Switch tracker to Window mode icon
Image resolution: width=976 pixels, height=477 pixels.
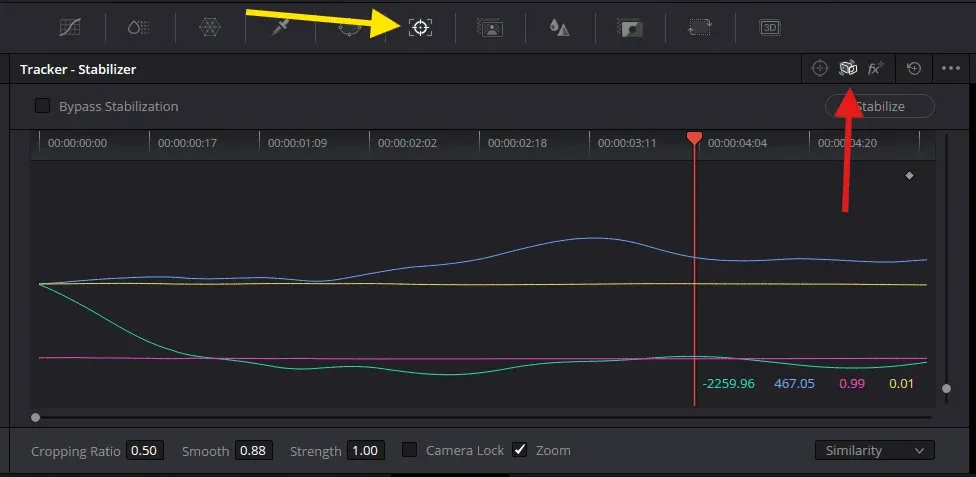[x=820, y=68]
